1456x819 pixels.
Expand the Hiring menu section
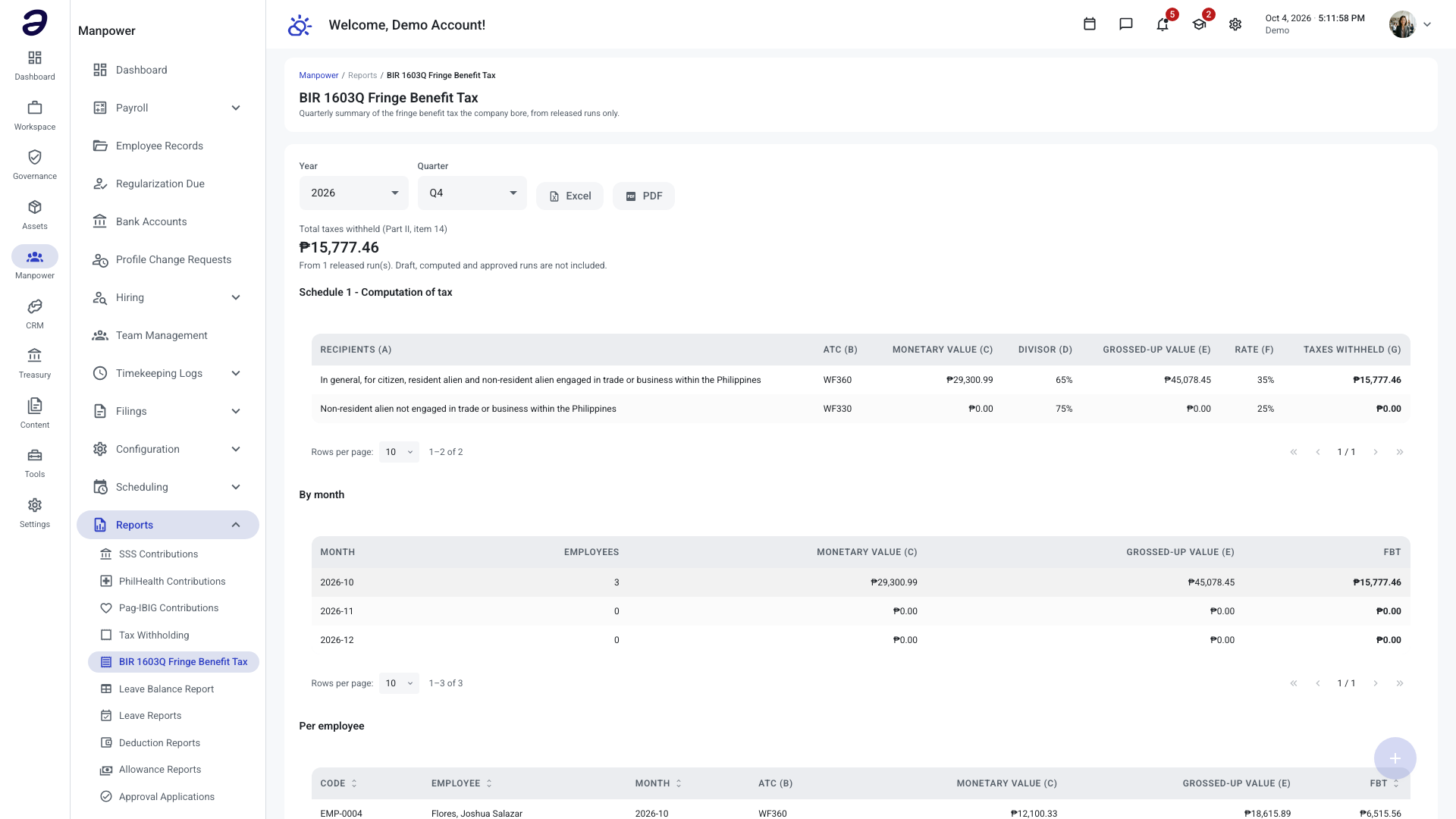[x=168, y=297]
